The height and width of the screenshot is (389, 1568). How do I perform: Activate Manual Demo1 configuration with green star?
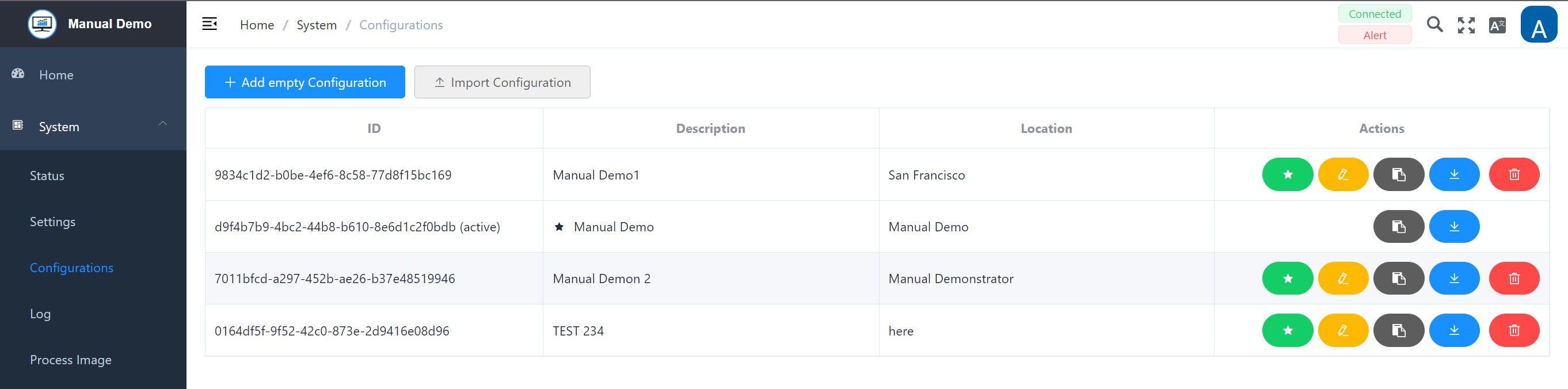[x=1287, y=175]
